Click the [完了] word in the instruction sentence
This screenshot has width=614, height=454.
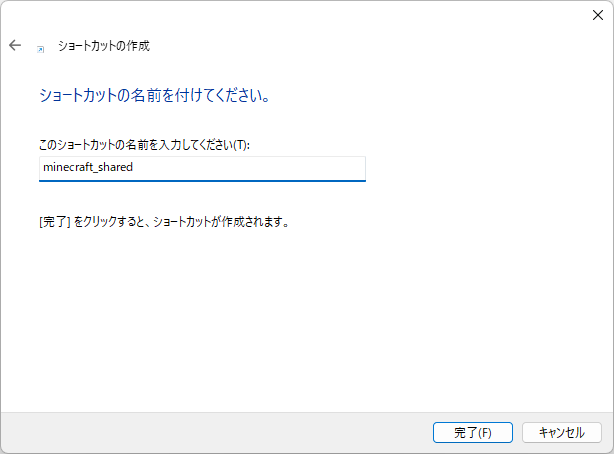coord(54,222)
